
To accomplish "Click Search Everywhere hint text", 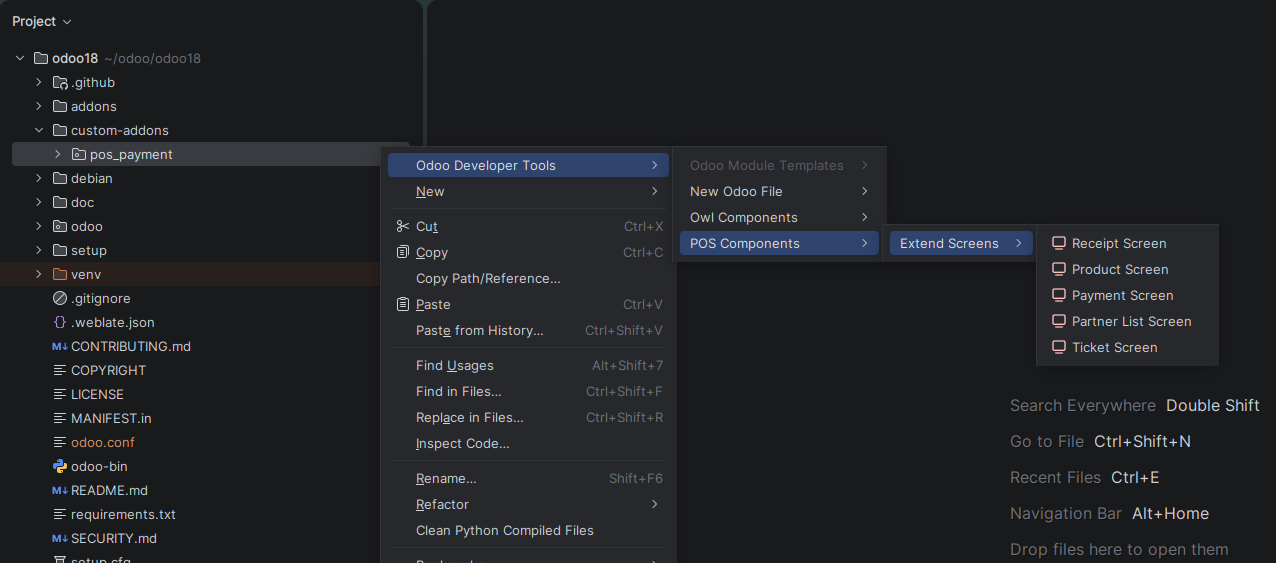I will pyautogui.click(x=1082, y=405).
